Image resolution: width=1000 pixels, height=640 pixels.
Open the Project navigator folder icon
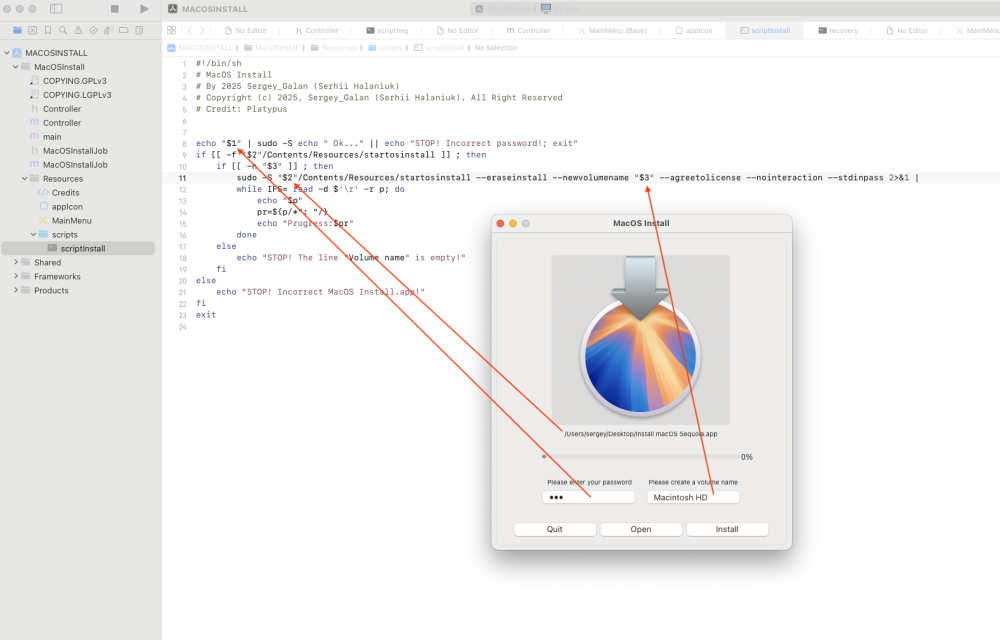pyautogui.click(x=17, y=30)
